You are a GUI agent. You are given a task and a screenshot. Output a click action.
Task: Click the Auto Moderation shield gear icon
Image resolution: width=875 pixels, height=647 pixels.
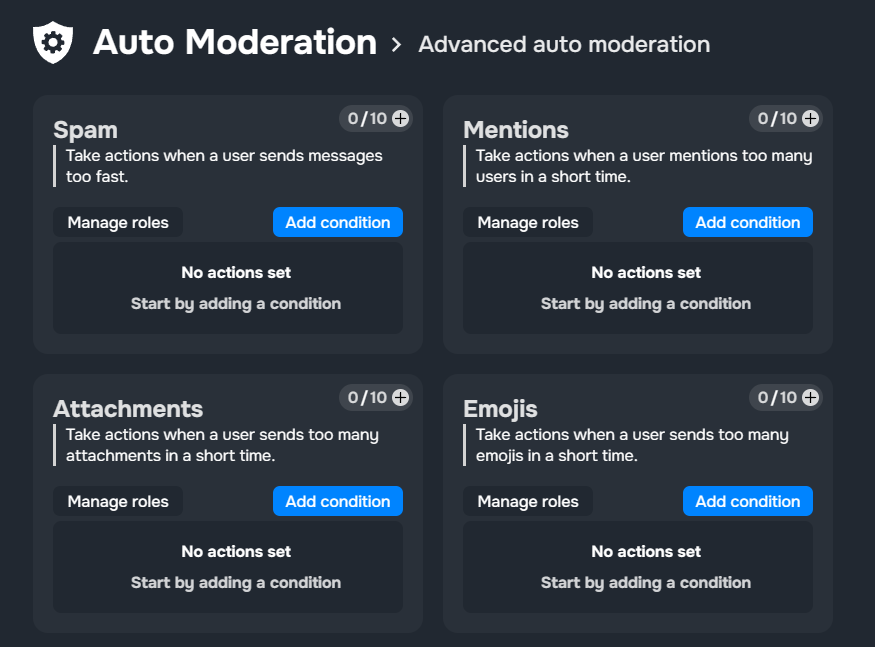click(x=53, y=43)
